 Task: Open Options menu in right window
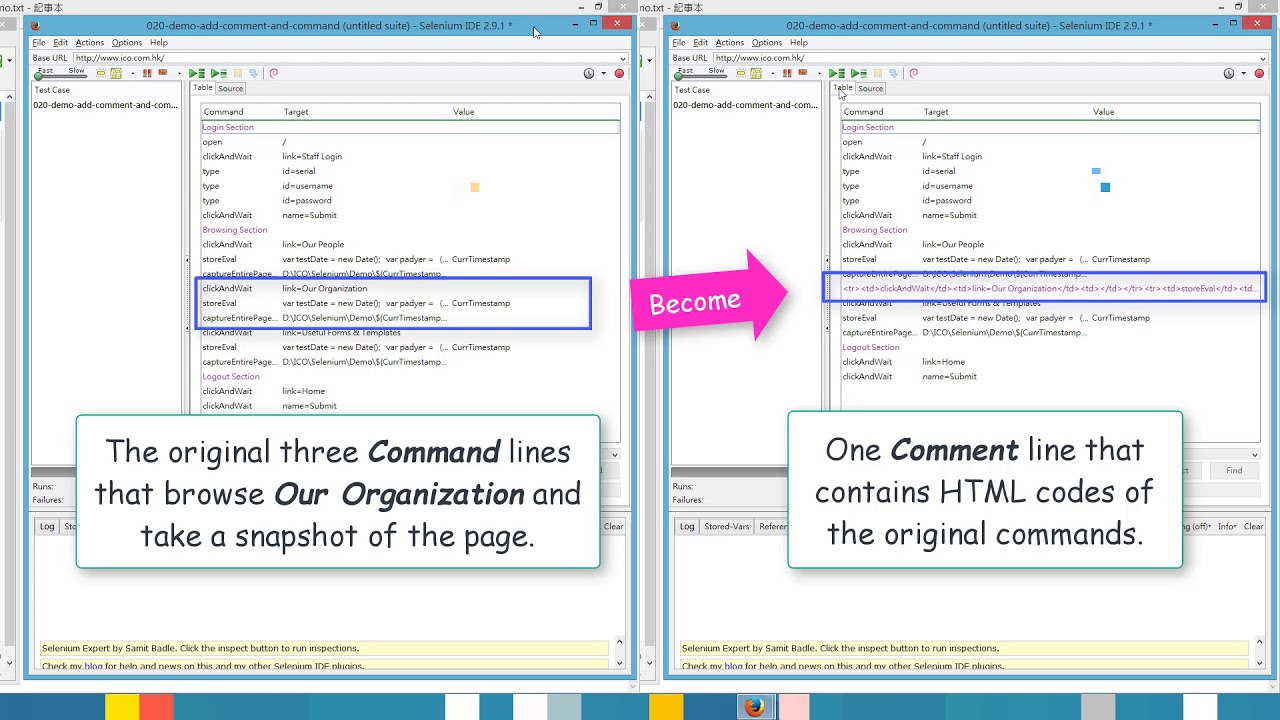coord(767,43)
